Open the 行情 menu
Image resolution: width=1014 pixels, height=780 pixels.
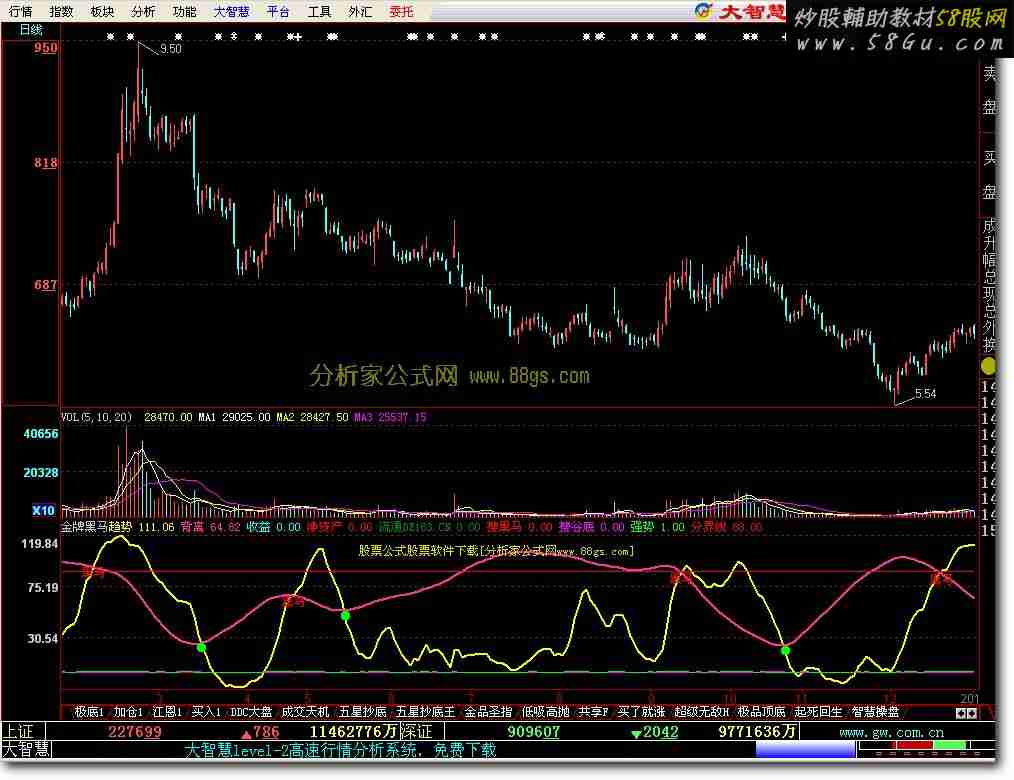point(20,11)
